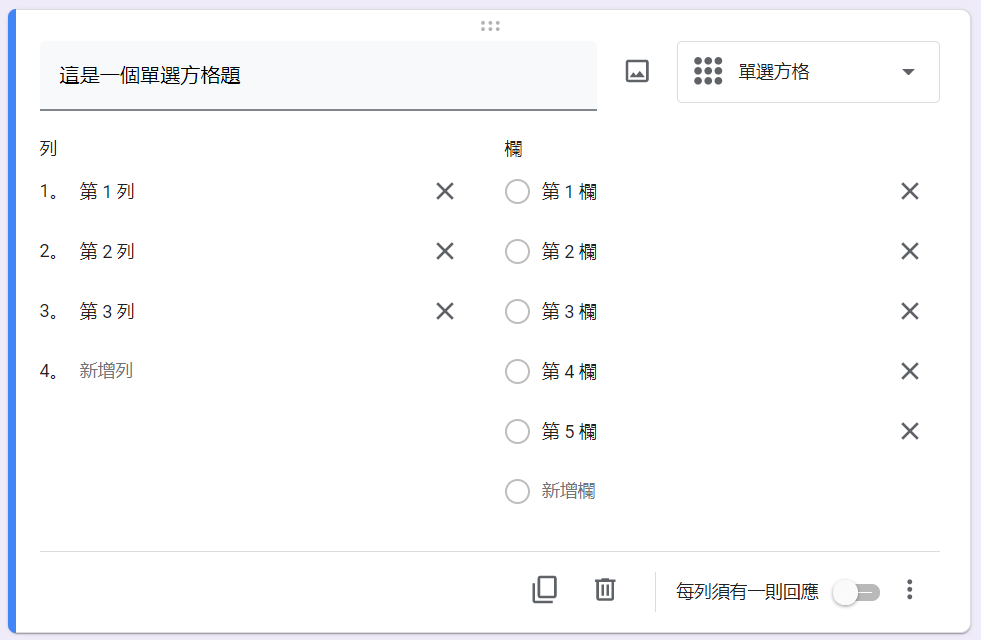Select the radio button for 第 2 欄
981x640 pixels.
pyautogui.click(x=517, y=251)
